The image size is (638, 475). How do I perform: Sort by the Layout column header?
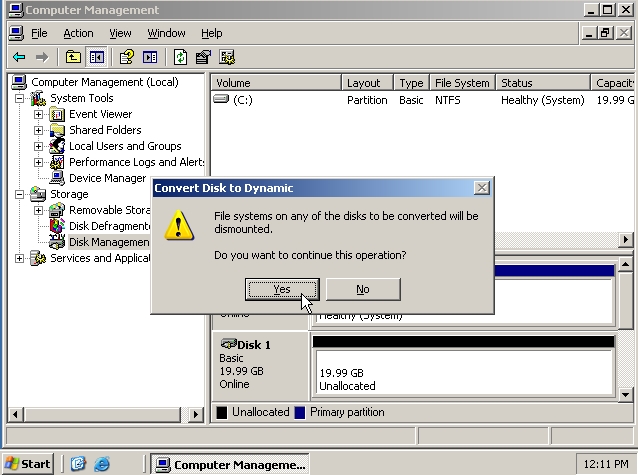click(367, 83)
